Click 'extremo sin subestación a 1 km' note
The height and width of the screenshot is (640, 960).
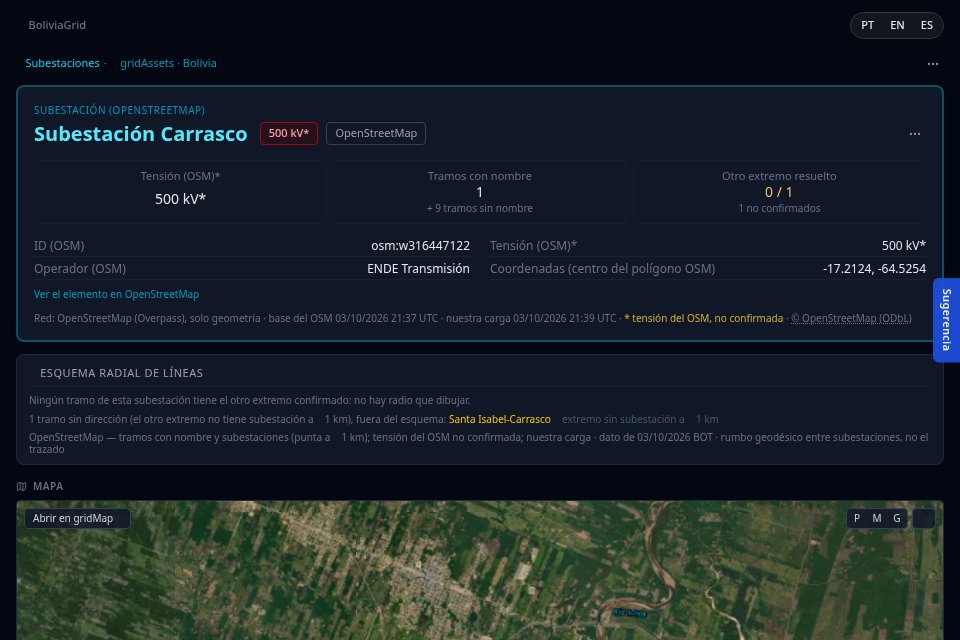click(x=640, y=420)
